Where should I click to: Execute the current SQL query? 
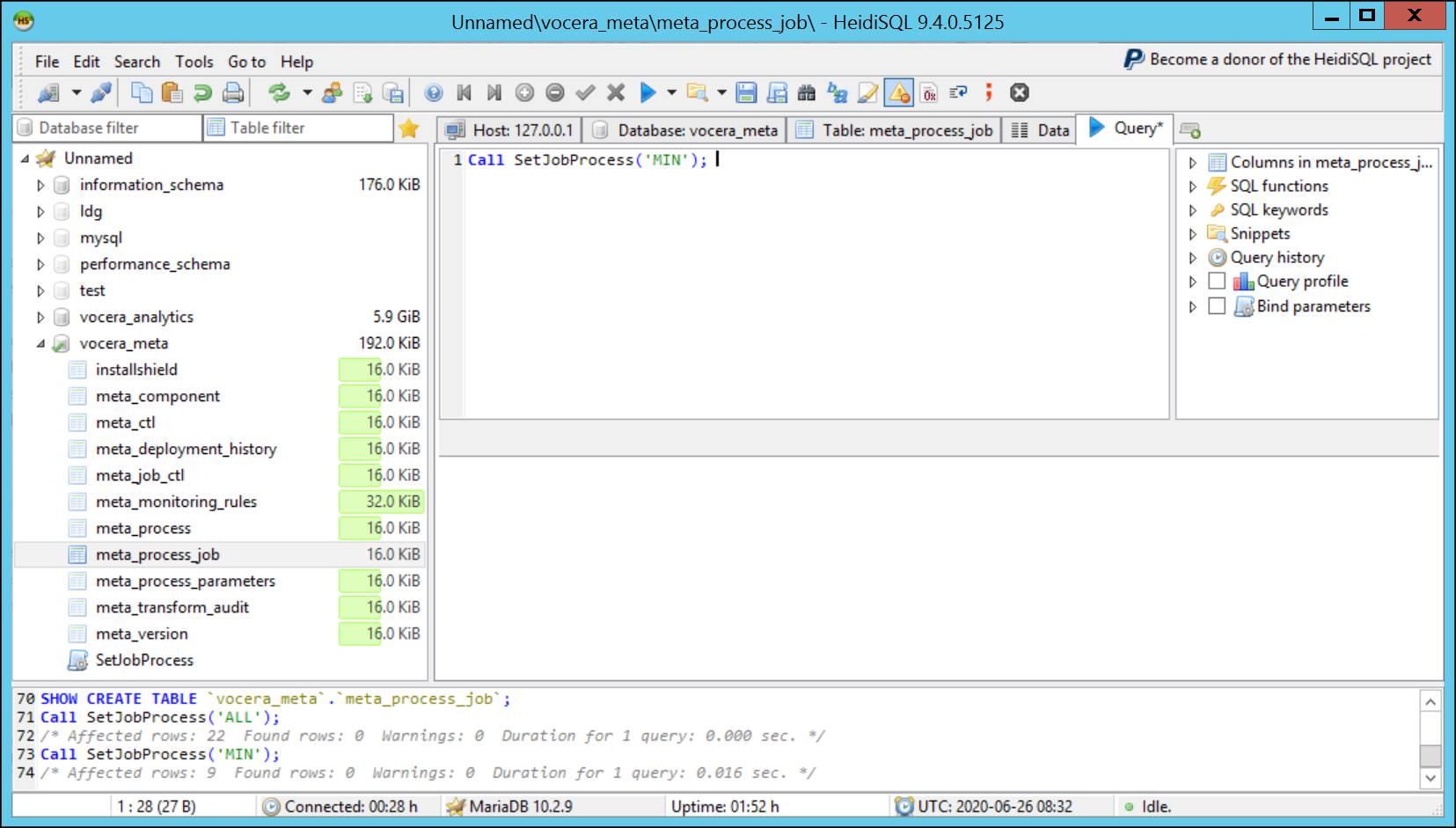tap(648, 92)
